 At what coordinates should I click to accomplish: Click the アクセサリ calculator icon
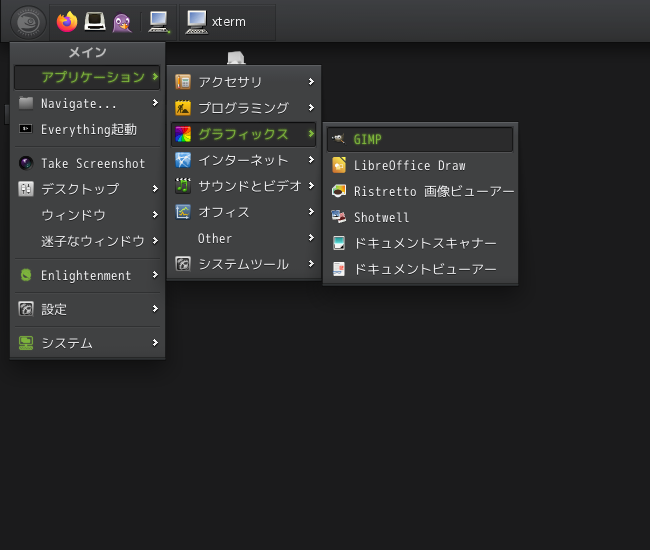coord(183,82)
